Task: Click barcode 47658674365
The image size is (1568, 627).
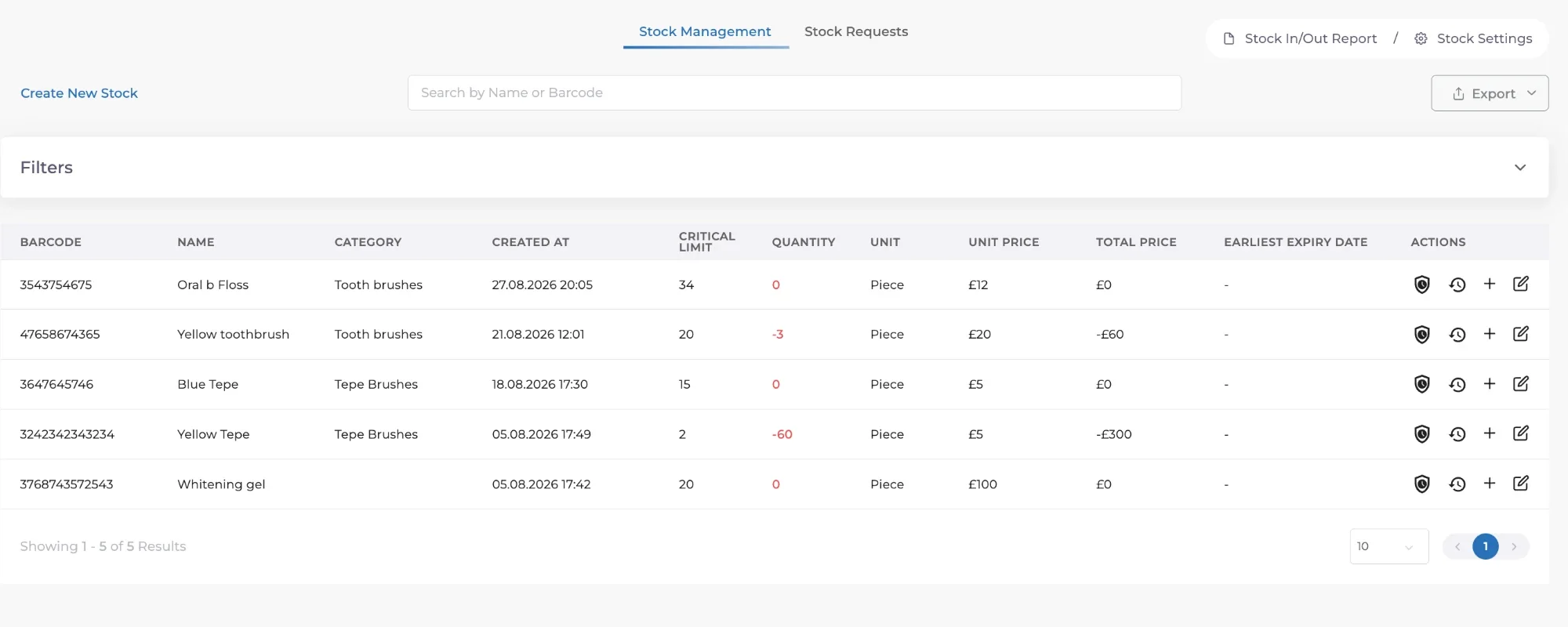Action: click(60, 334)
